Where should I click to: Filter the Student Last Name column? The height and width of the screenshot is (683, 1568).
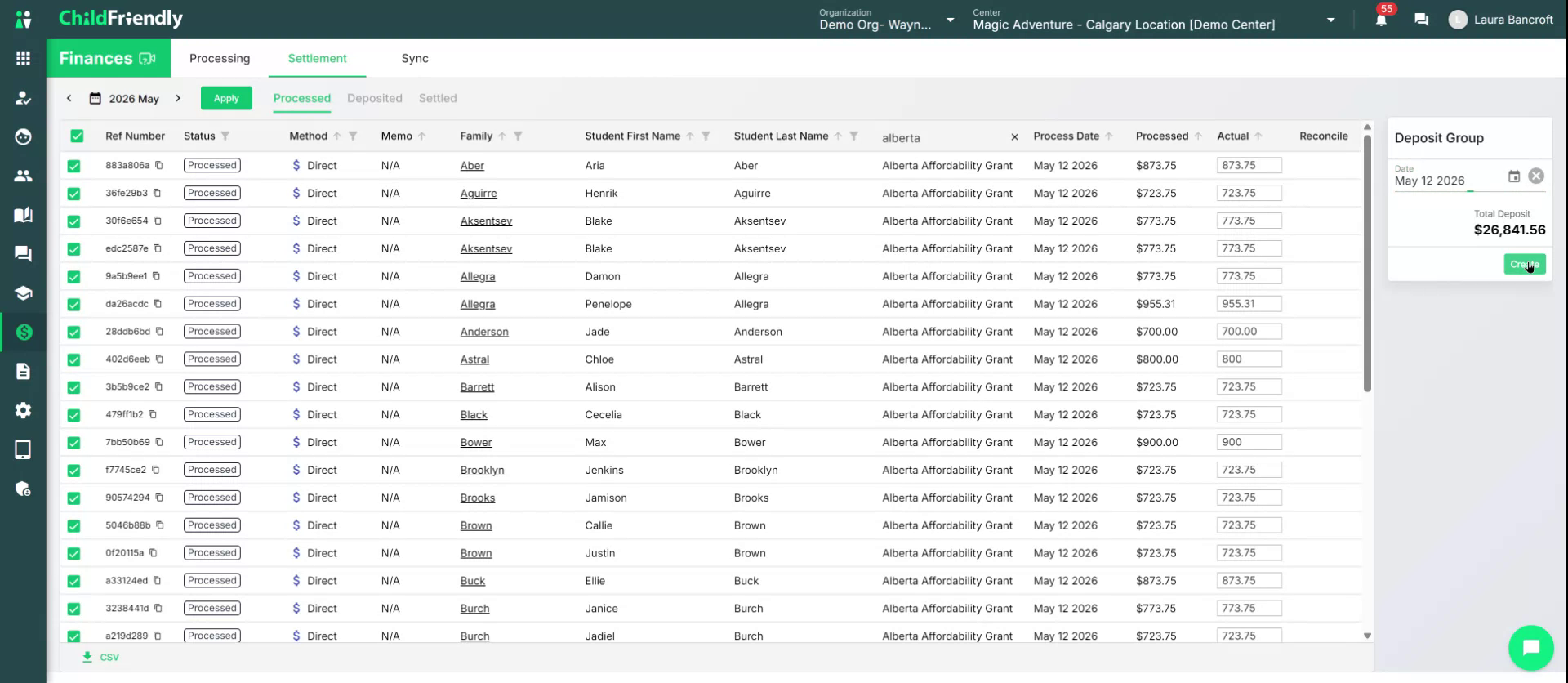853,136
